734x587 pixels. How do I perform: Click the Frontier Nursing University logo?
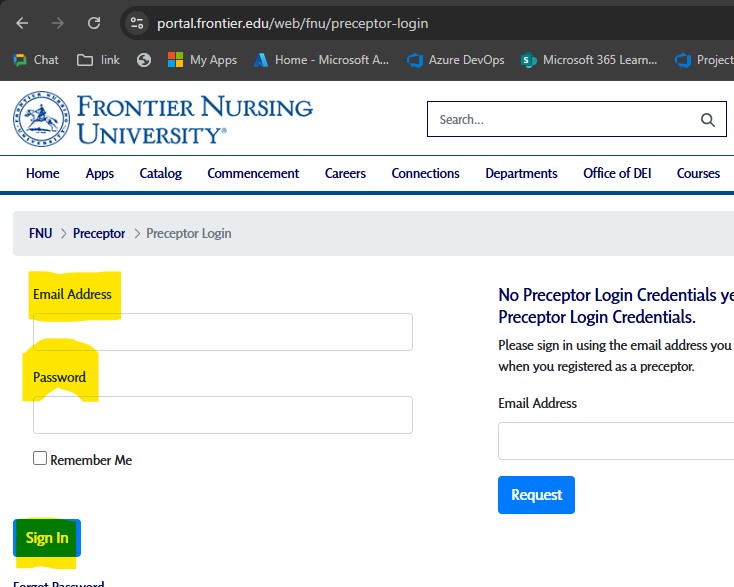pyautogui.click(x=162, y=119)
